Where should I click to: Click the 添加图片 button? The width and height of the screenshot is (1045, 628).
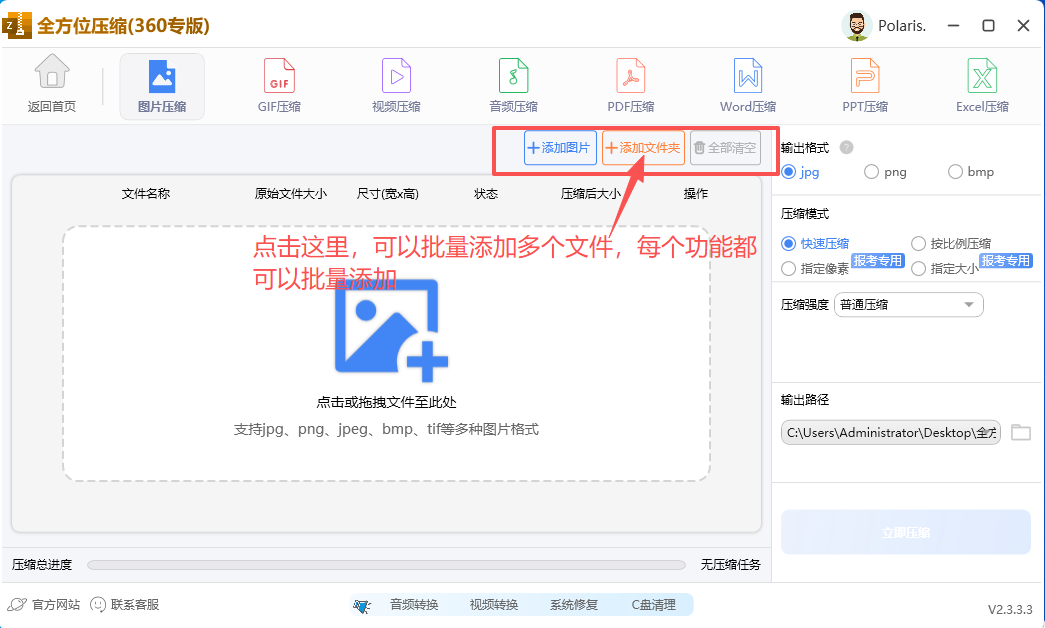coord(560,148)
